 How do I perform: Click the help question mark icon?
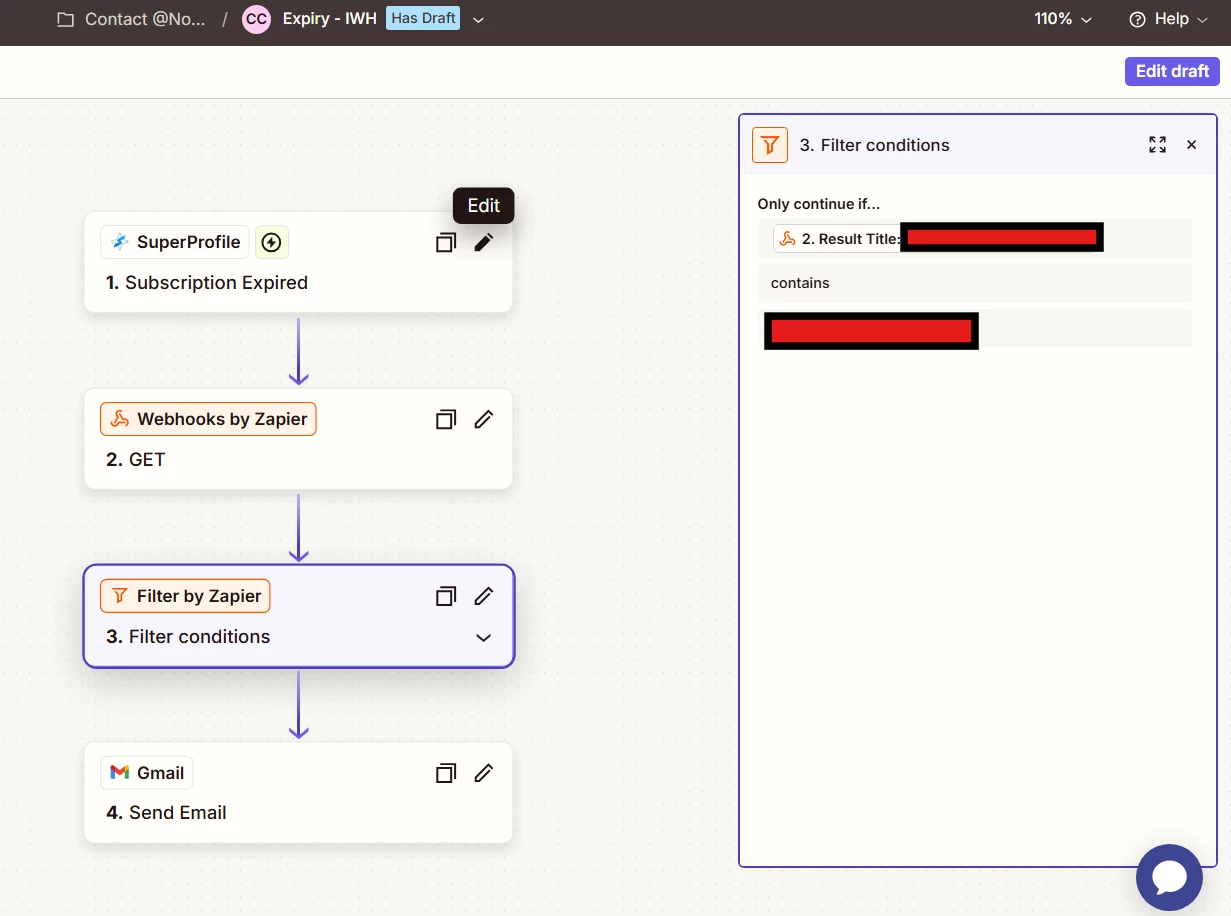coord(1137,19)
